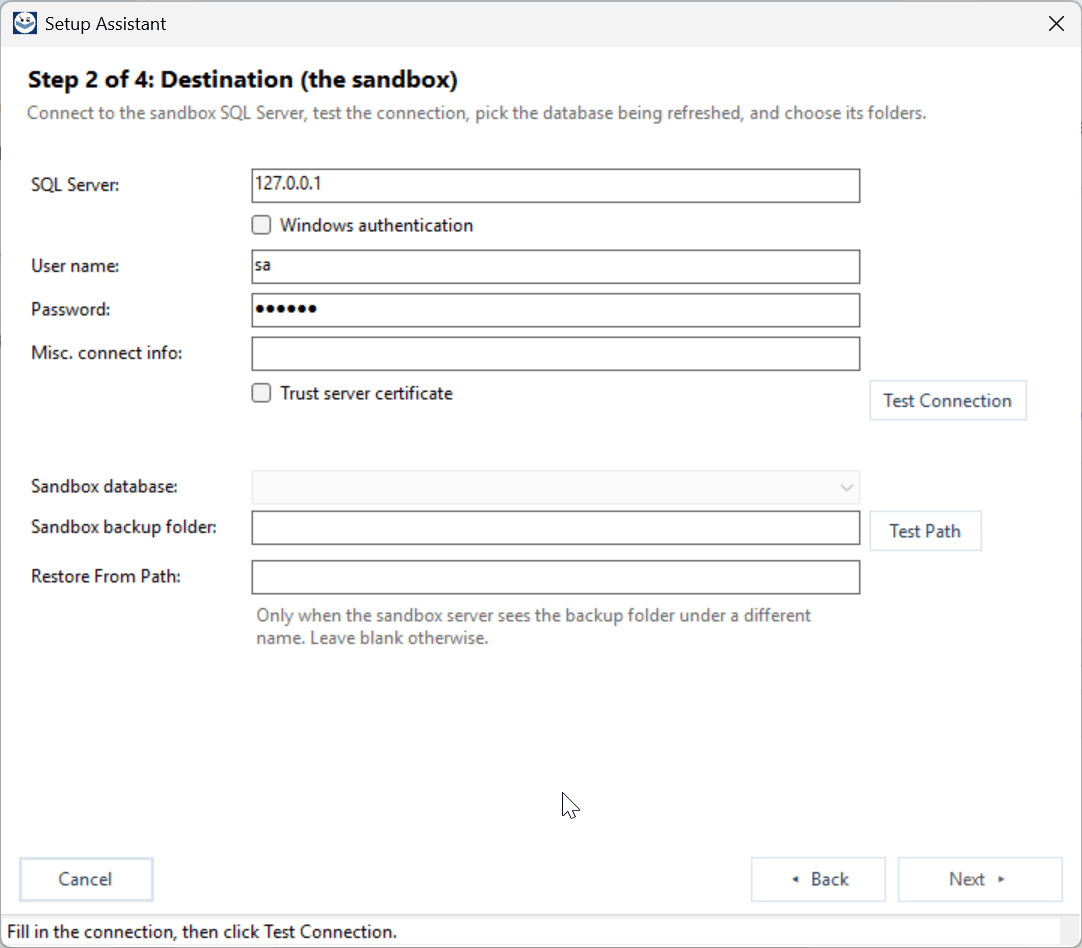The image size is (1082, 948).
Task: Enable the Windows authentication checkbox
Action: (x=262, y=225)
